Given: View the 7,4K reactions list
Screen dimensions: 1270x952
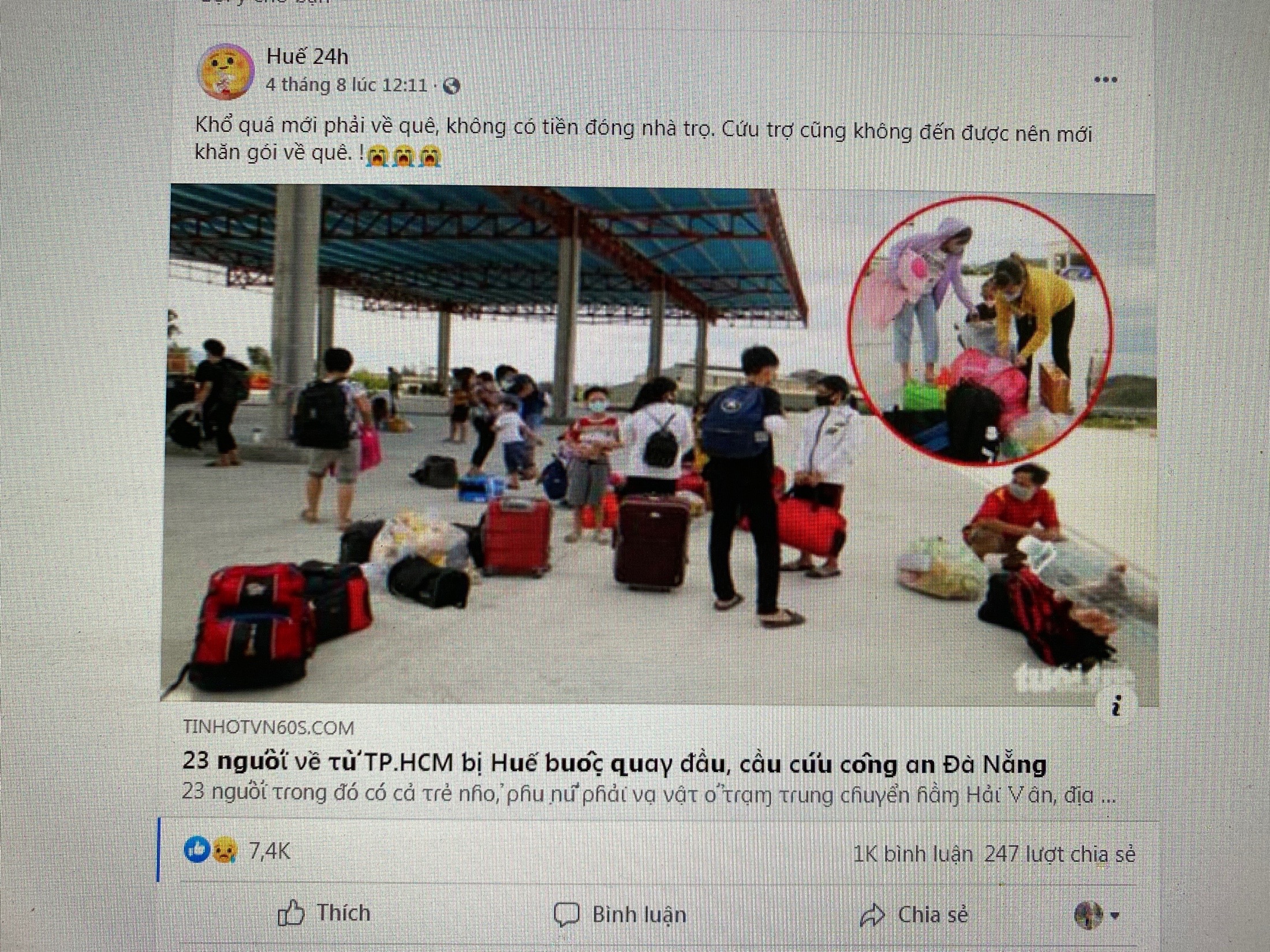Looking at the screenshot, I should [269, 851].
